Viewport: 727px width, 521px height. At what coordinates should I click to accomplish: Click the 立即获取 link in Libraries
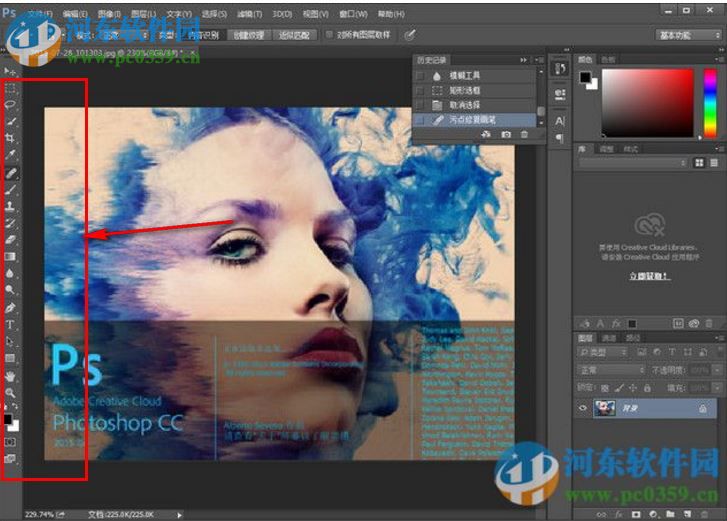pos(648,274)
